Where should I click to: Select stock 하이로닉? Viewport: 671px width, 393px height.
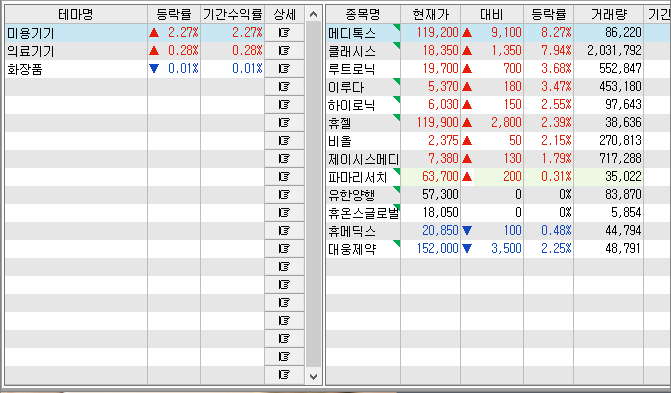(352, 105)
